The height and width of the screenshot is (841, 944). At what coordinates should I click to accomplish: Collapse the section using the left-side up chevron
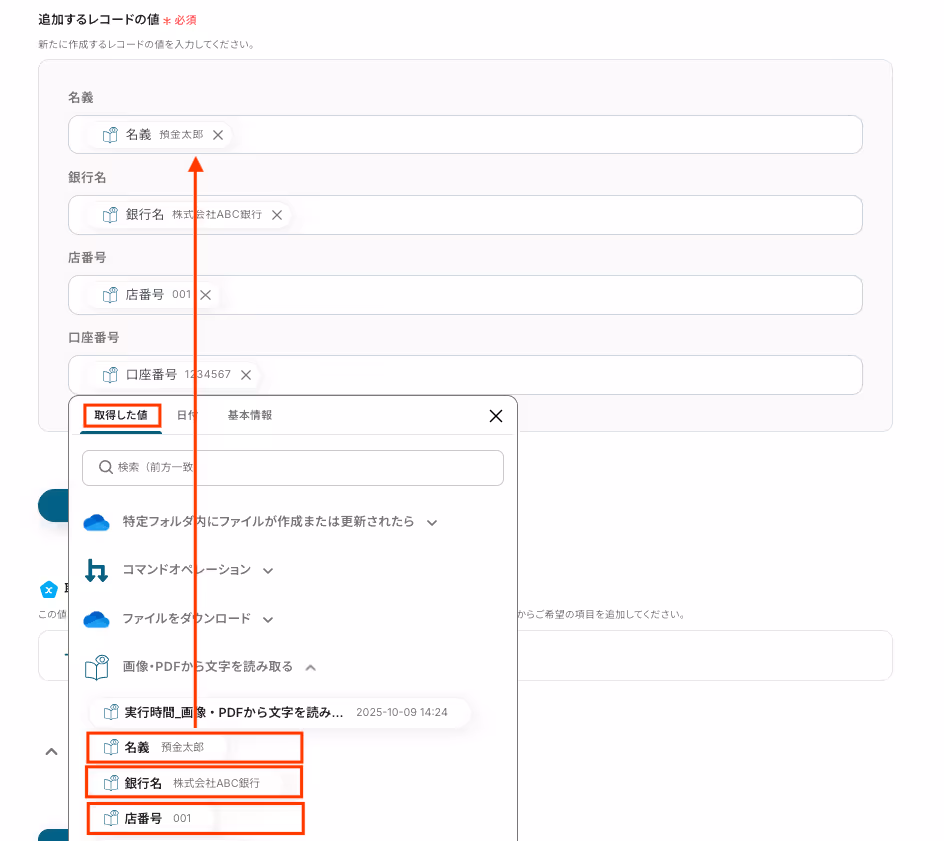point(52,752)
